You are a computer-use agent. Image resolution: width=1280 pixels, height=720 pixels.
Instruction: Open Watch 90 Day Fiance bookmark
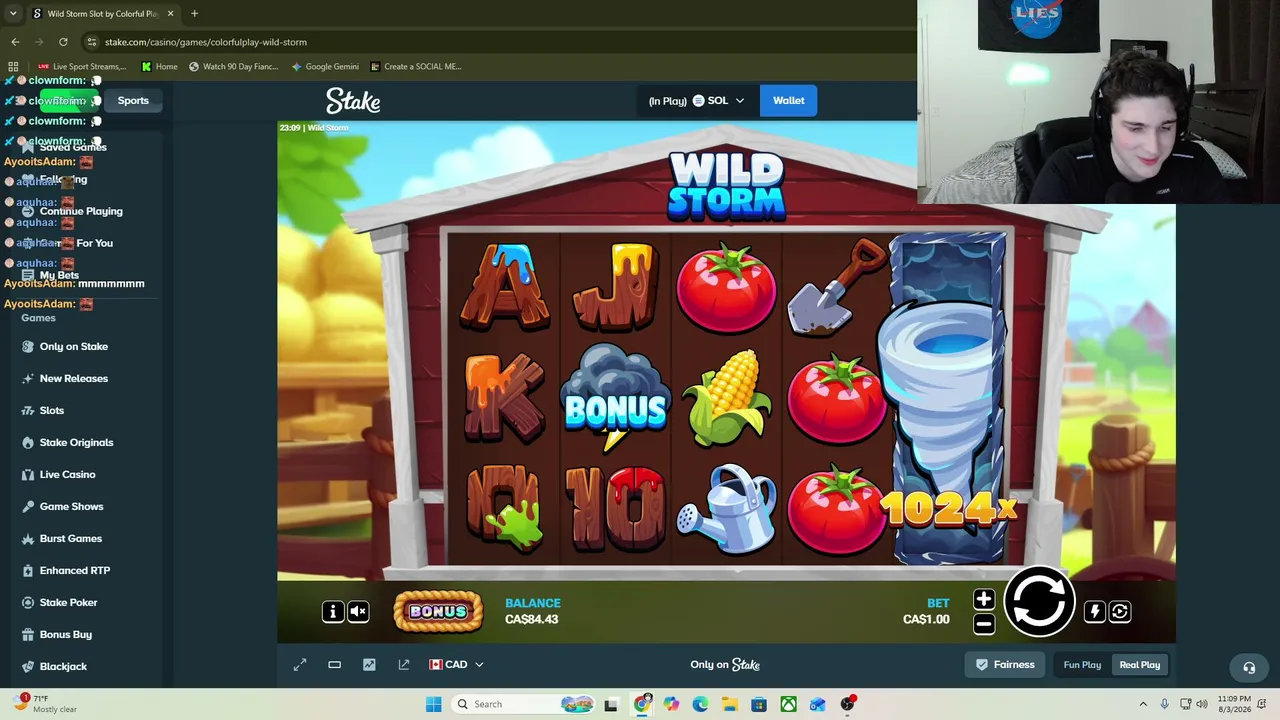(x=234, y=66)
